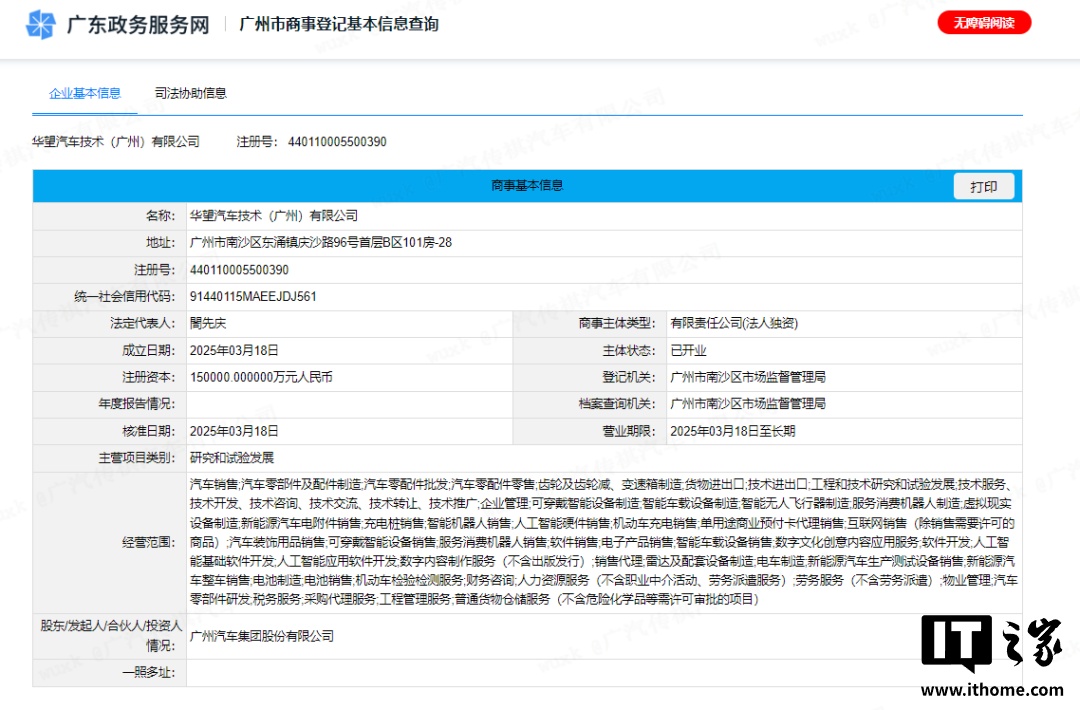Click the Guangdong government service logo icon

pyautogui.click(x=41, y=24)
